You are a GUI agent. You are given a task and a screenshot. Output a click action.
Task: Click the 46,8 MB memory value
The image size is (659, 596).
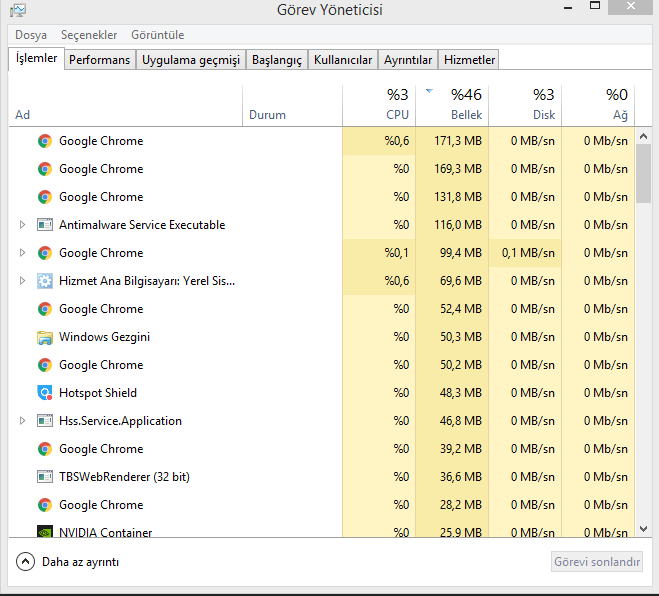pyautogui.click(x=461, y=421)
